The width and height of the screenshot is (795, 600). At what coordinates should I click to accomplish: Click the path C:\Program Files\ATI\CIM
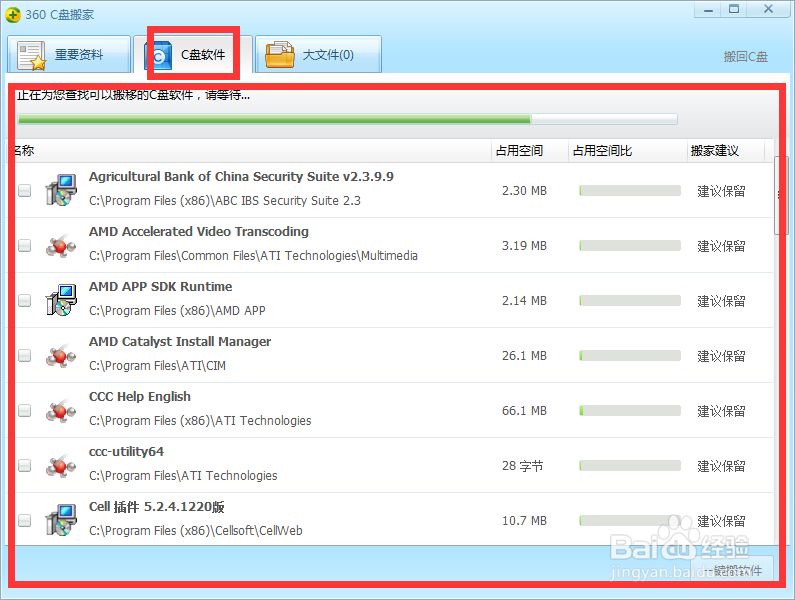click(x=157, y=366)
